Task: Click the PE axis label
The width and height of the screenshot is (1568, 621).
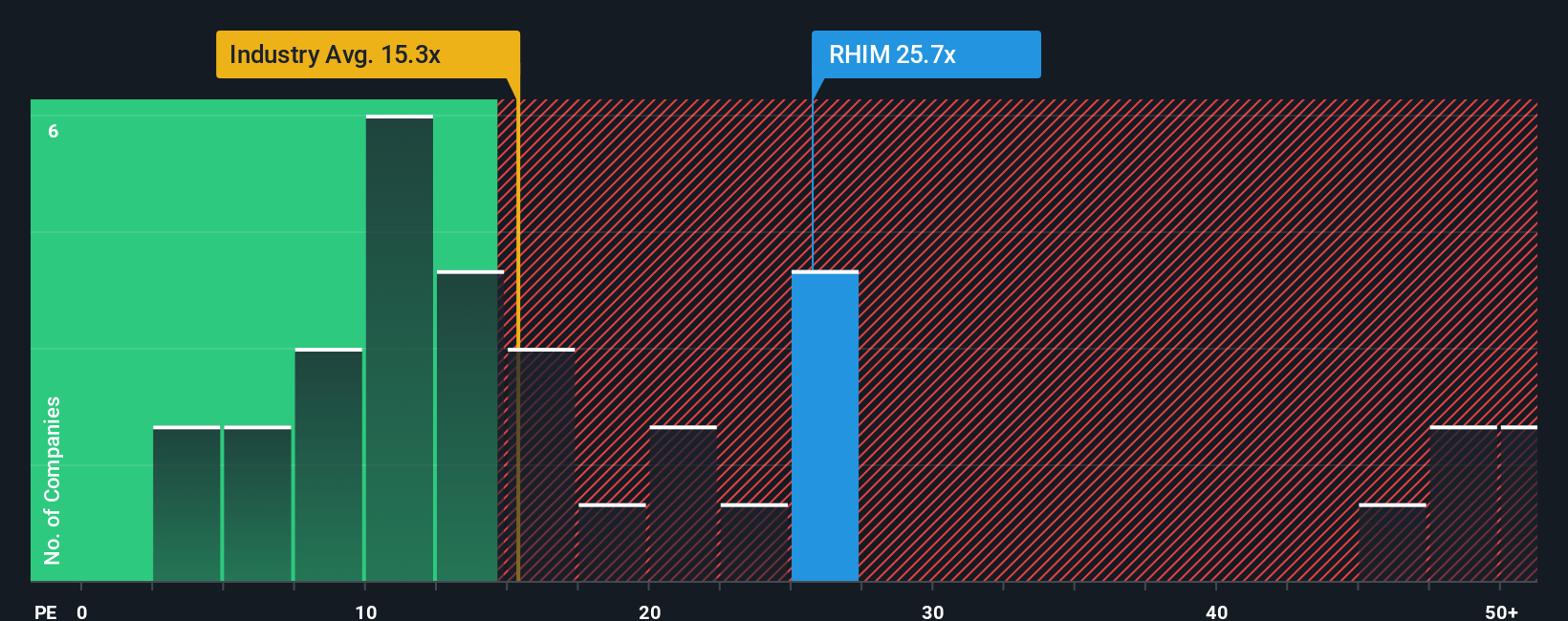Action: (x=46, y=611)
